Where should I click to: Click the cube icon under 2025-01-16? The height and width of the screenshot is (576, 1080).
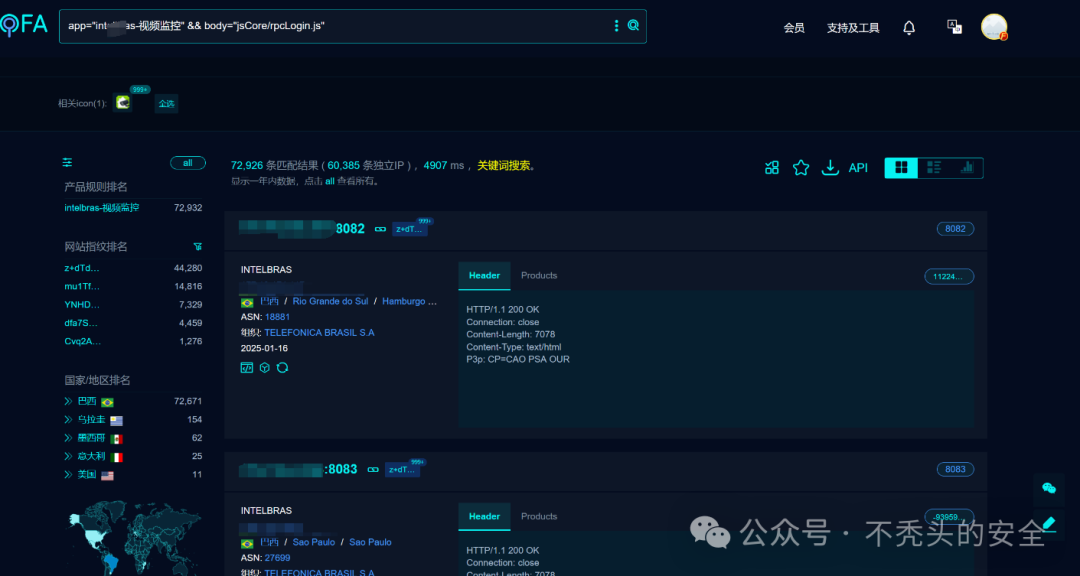pos(264,368)
